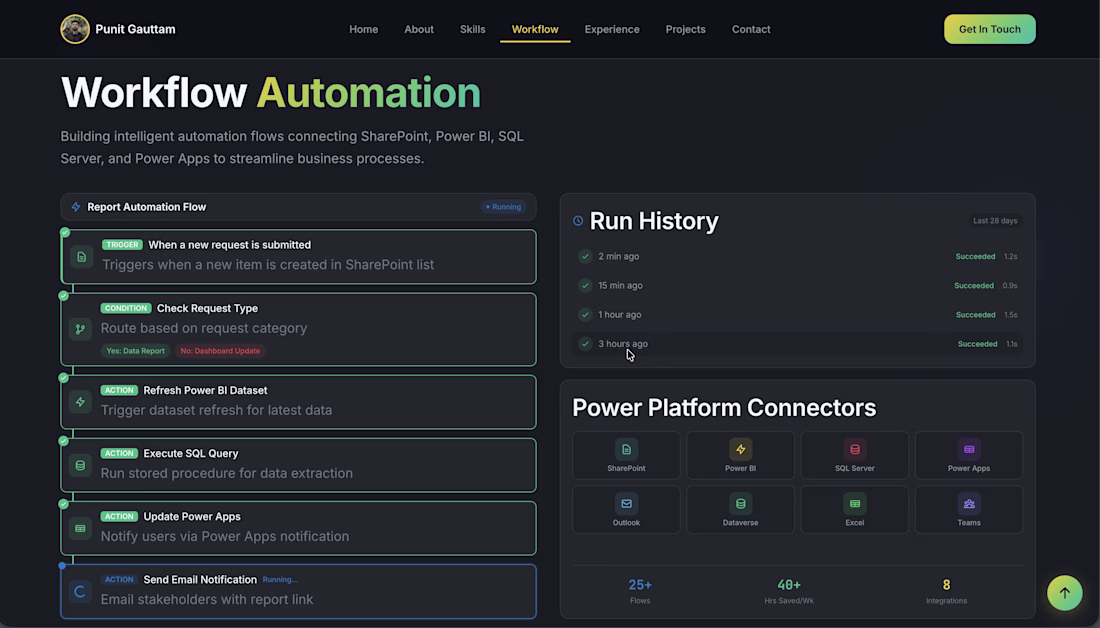The height and width of the screenshot is (628, 1100).
Task: Click the Running... label on Send Email Notification
Action: point(280,580)
